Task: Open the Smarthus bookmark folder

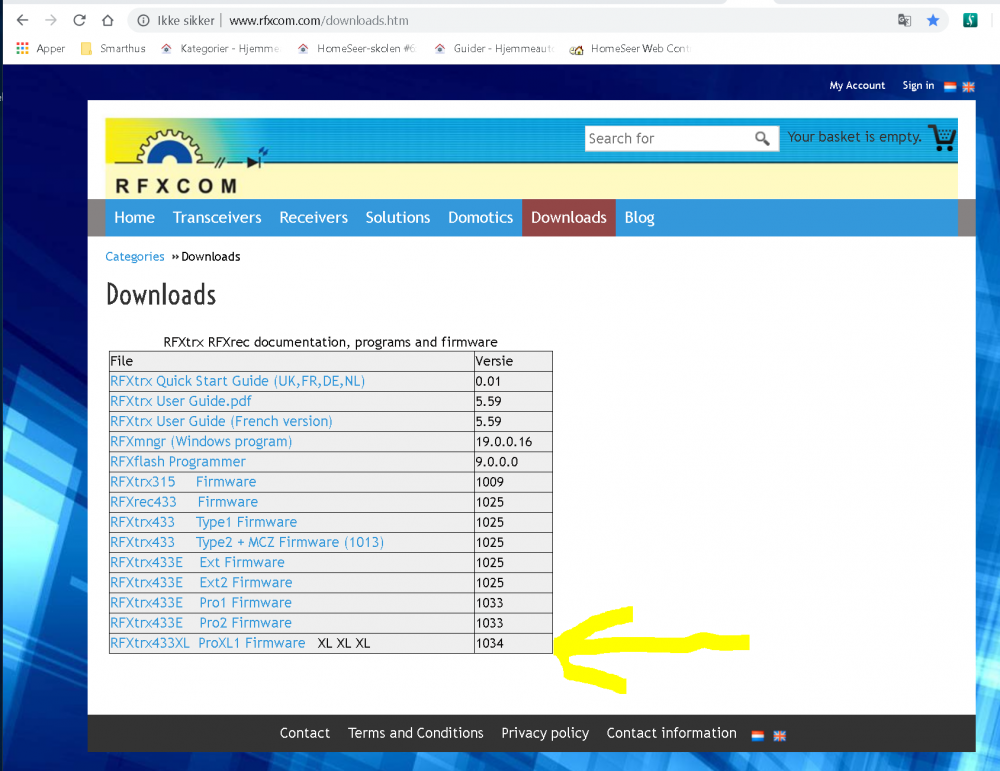Action: (114, 48)
